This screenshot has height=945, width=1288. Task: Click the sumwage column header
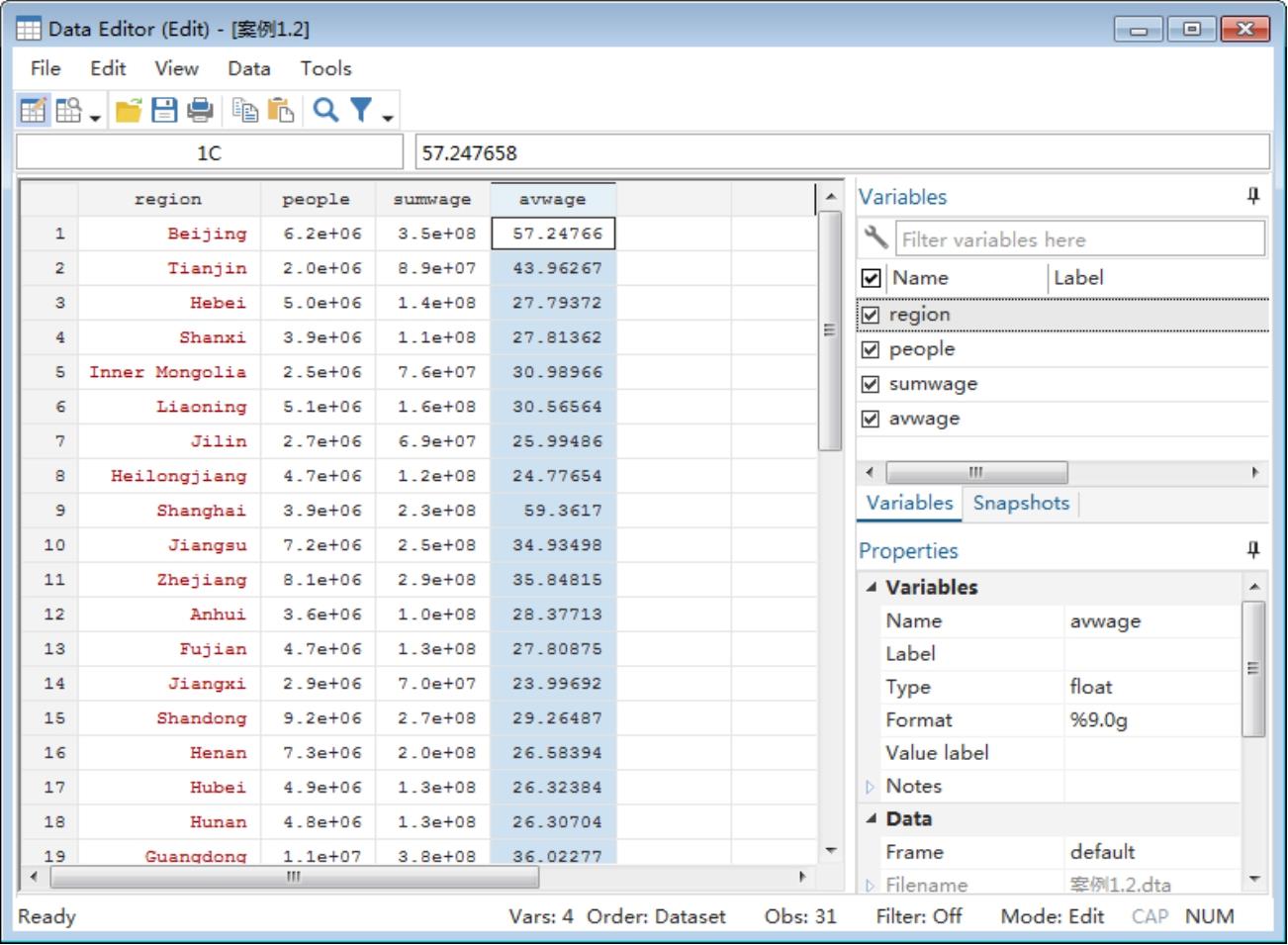point(432,199)
